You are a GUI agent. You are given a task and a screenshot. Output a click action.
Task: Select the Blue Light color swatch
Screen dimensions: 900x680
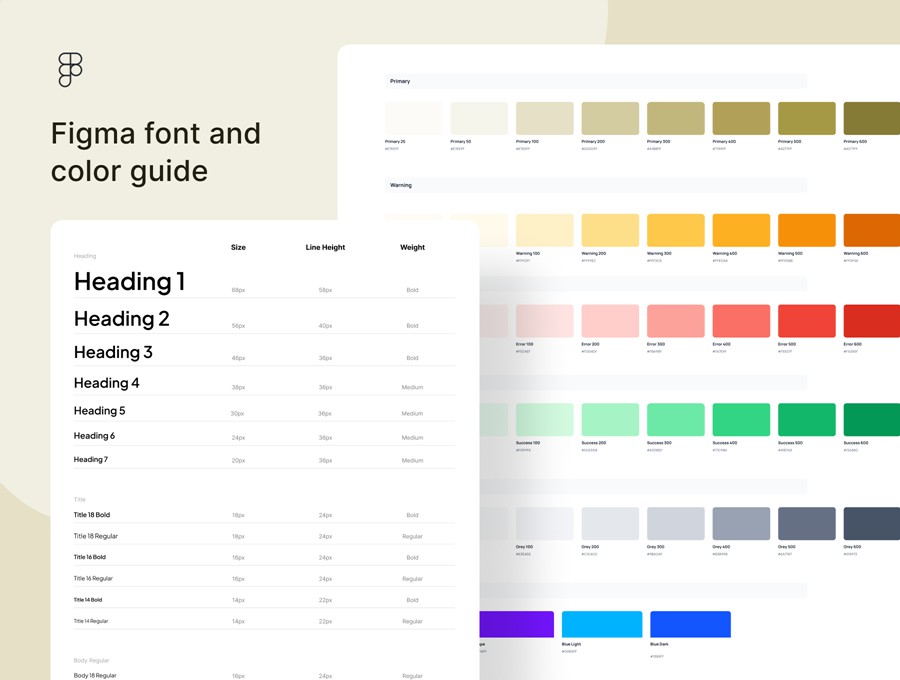pos(602,622)
